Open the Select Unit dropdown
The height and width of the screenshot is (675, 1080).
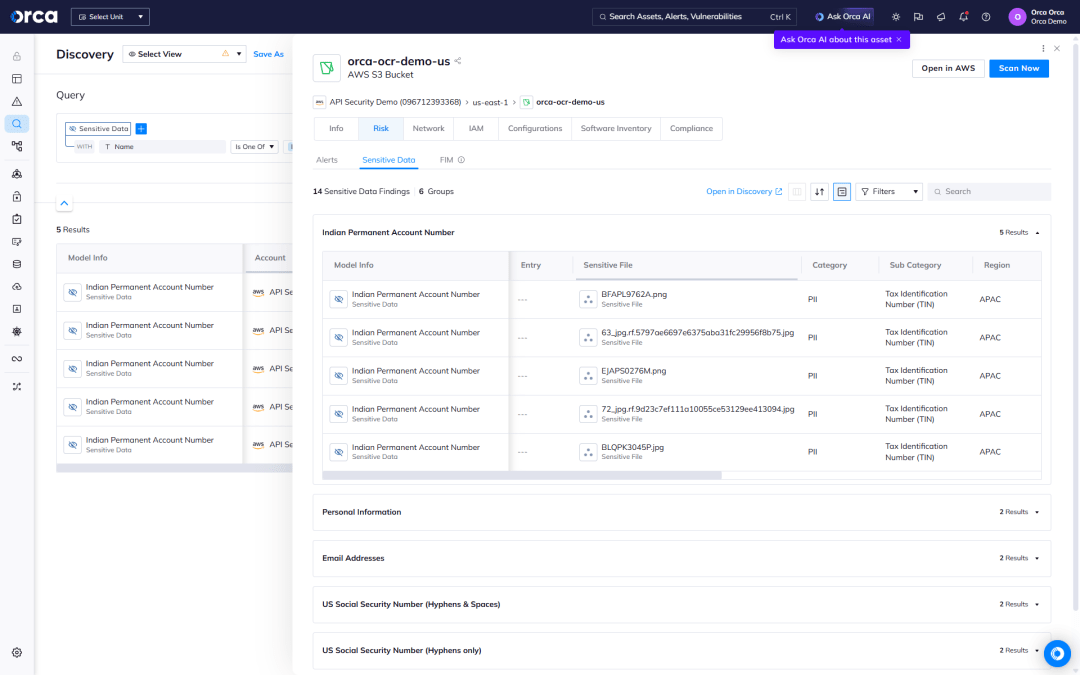coord(110,17)
